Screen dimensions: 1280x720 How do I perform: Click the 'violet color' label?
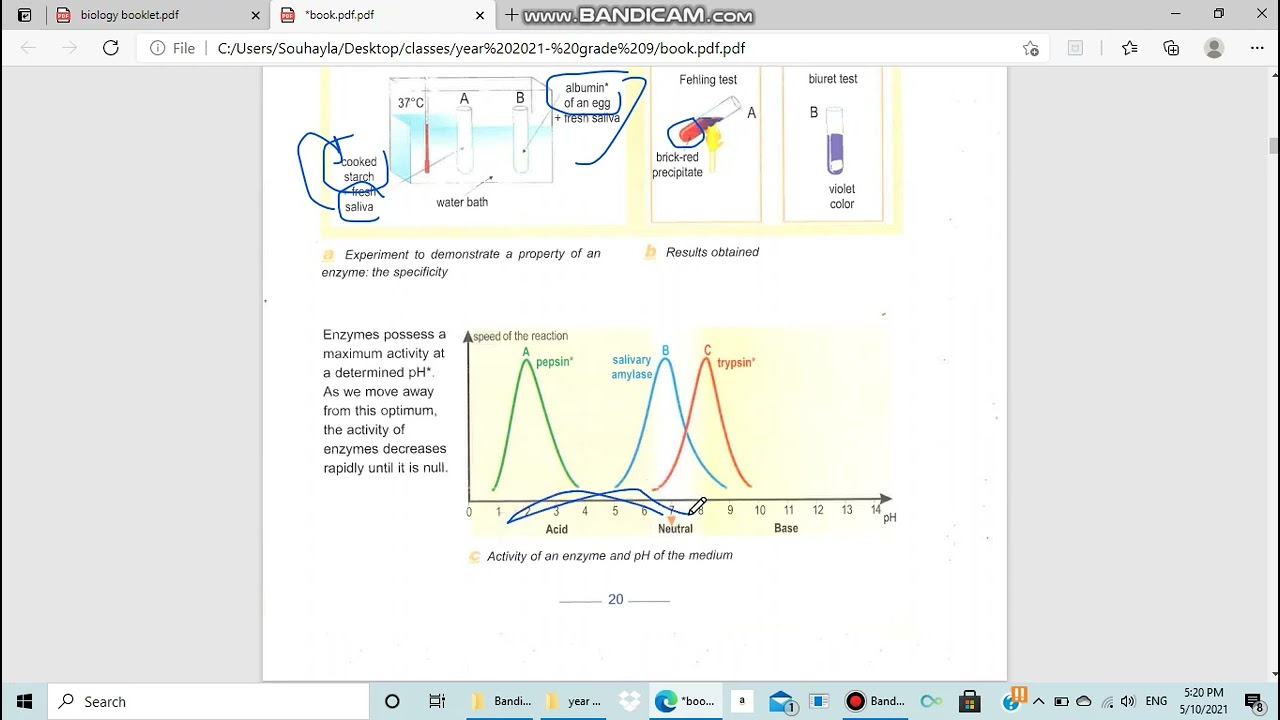(842, 196)
